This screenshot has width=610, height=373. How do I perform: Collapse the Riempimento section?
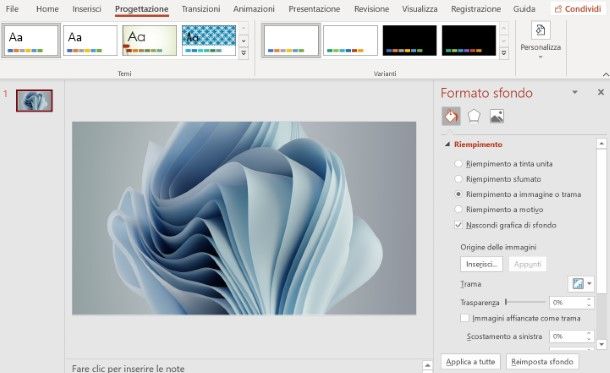coord(447,144)
